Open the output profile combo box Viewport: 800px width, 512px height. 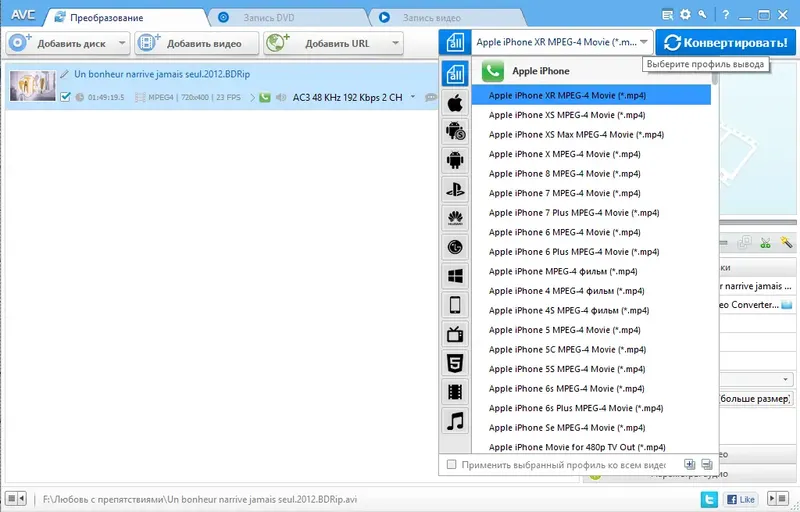click(562, 42)
